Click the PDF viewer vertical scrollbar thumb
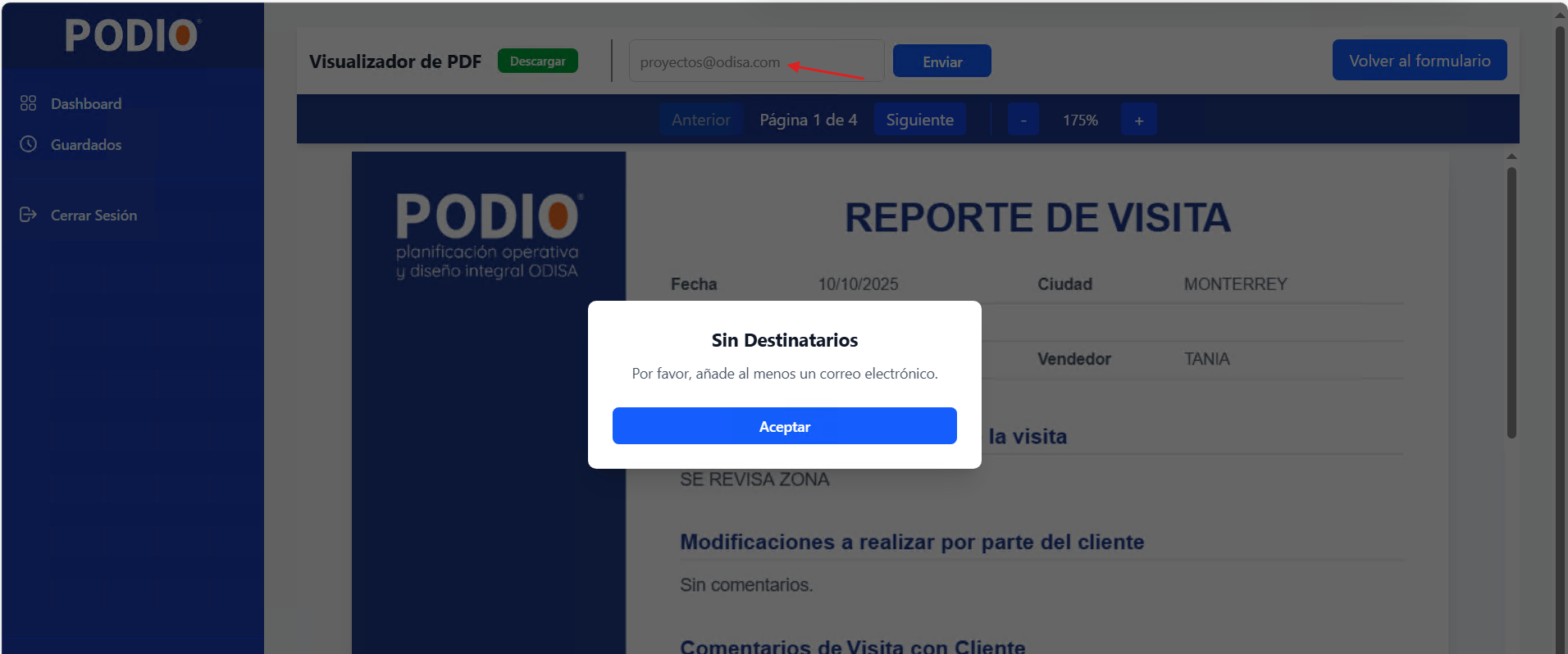 tap(1511, 303)
